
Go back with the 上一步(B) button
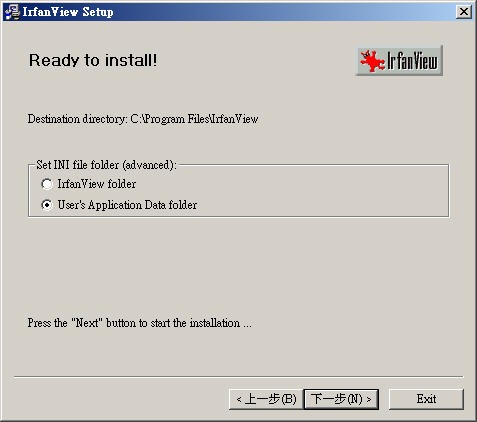click(266, 399)
